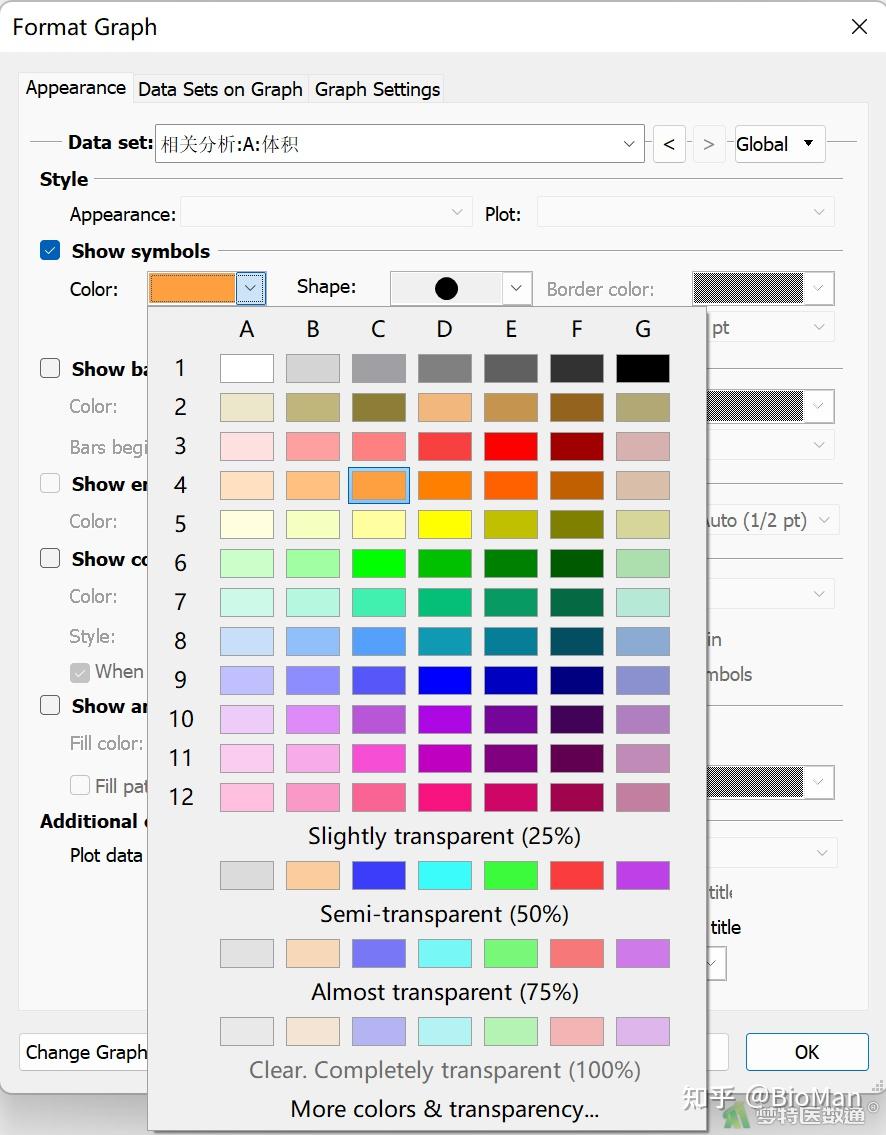The image size is (886, 1135).
Task: Switch to Data Sets on Graph tab
Action: [x=220, y=89]
